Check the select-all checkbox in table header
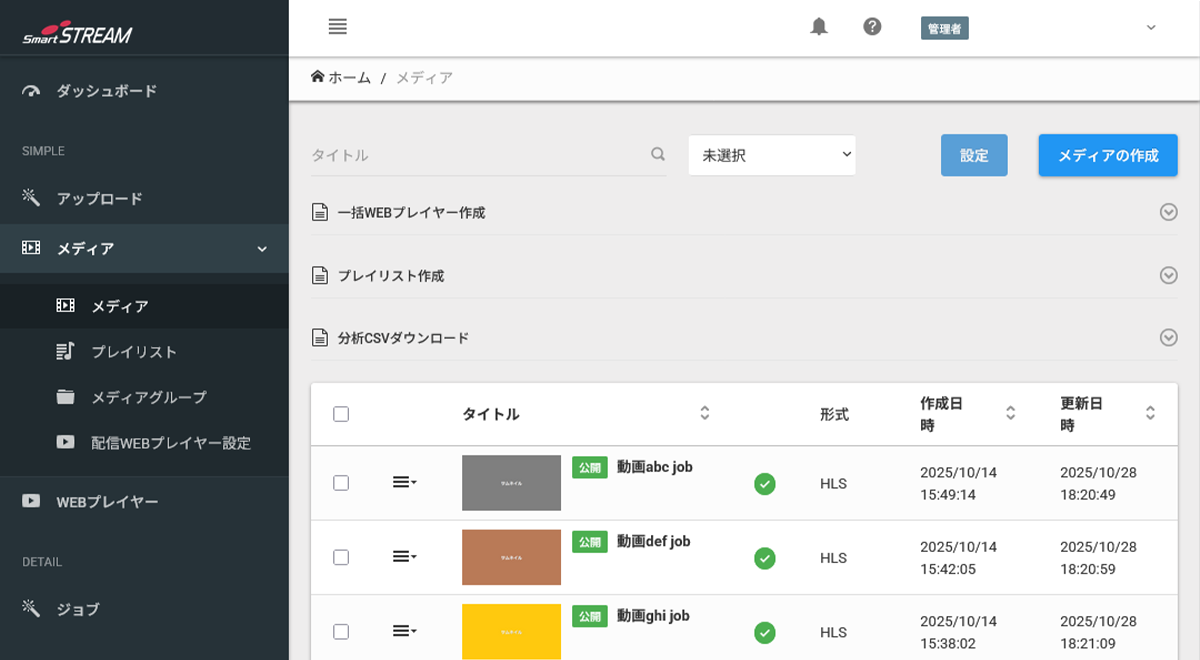Screen dimensions: 1200x660 (340, 413)
